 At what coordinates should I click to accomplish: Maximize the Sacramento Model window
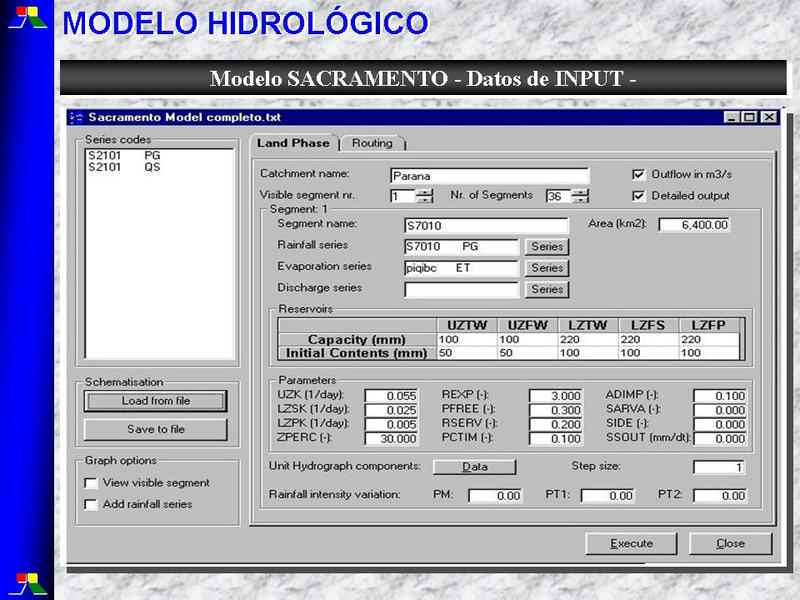(750, 117)
